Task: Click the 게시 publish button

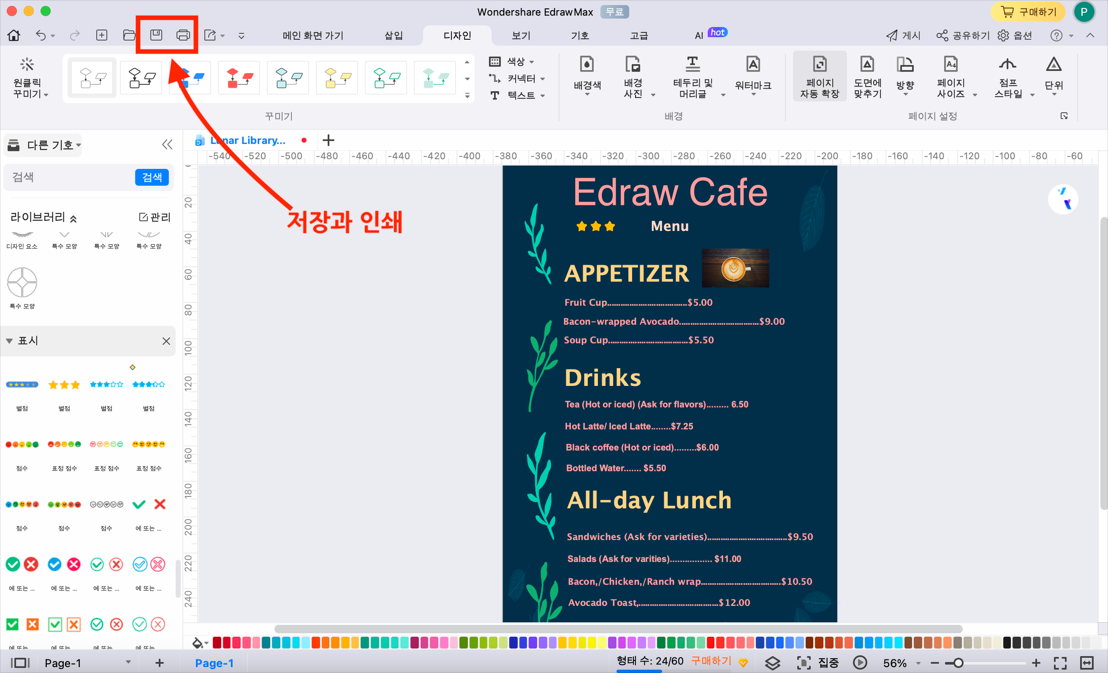Action: [904, 35]
